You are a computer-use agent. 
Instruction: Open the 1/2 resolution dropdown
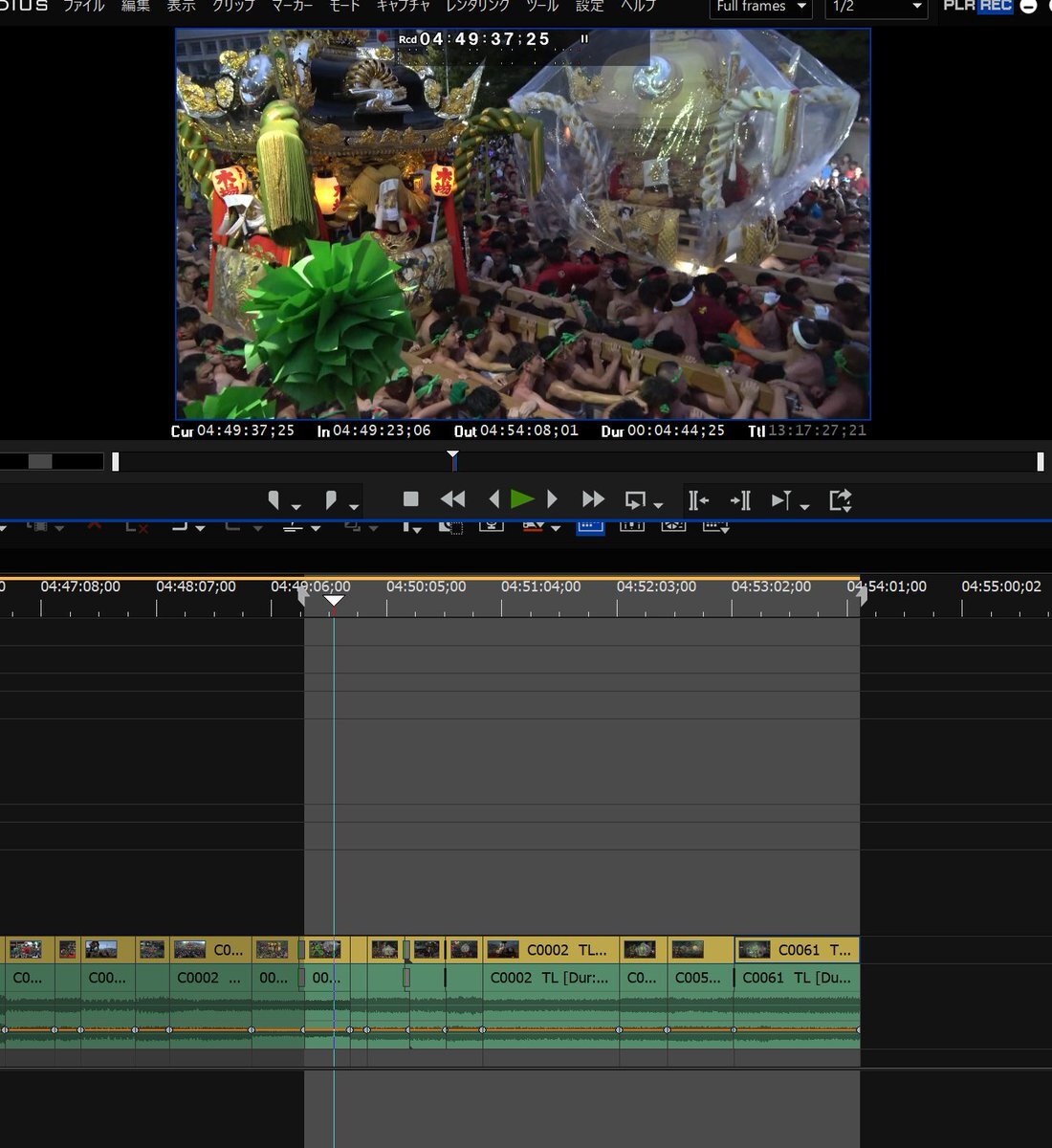pyautogui.click(x=876, y=8)
